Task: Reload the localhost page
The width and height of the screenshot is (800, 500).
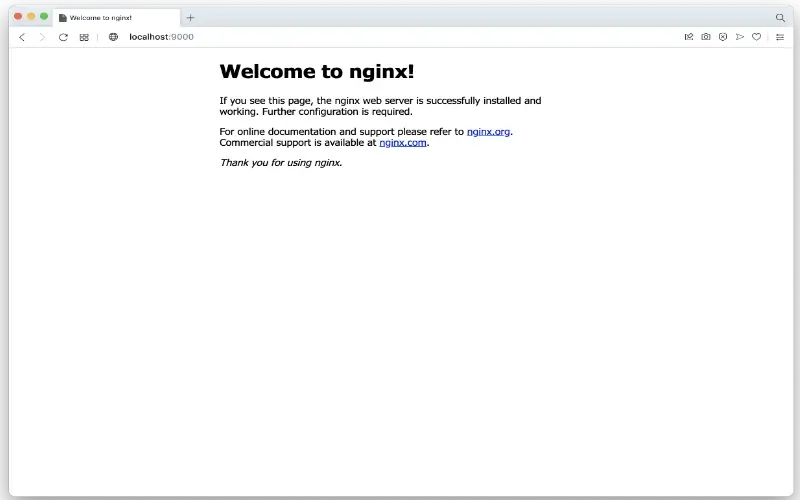Action: pyautogui.click(x=63, y=37)
